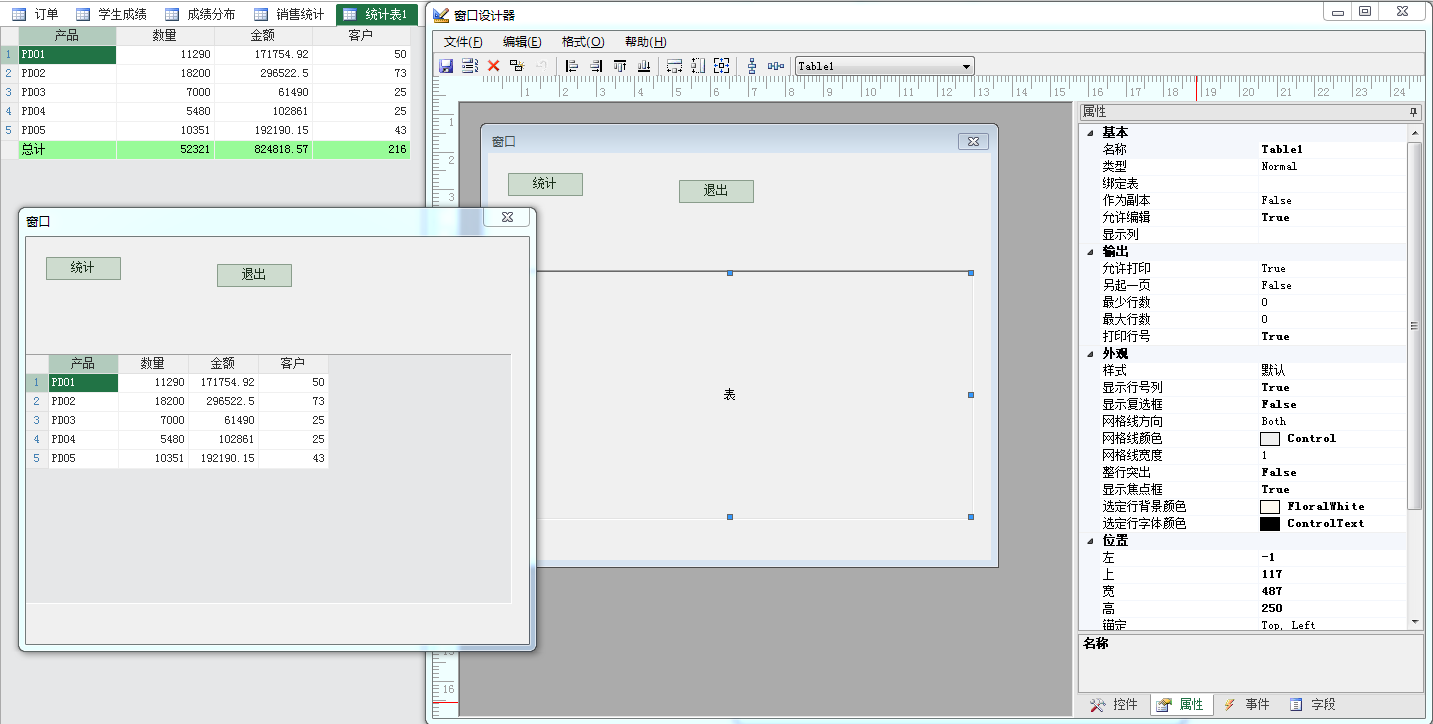The width and height of the screenshot is (1433, 724).
Task: Collapse the 位置 property group
Action: pyautogui.click(x=1089, y=540)
